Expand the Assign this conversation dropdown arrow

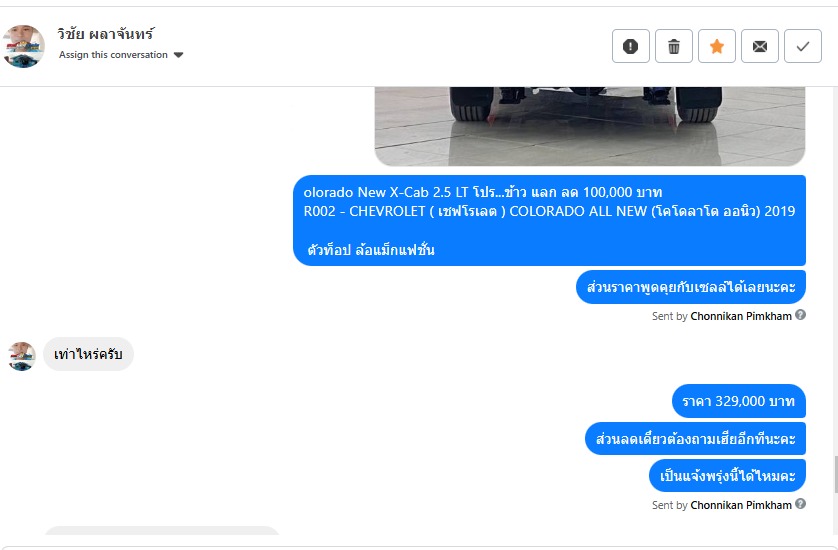coord(179,55)
